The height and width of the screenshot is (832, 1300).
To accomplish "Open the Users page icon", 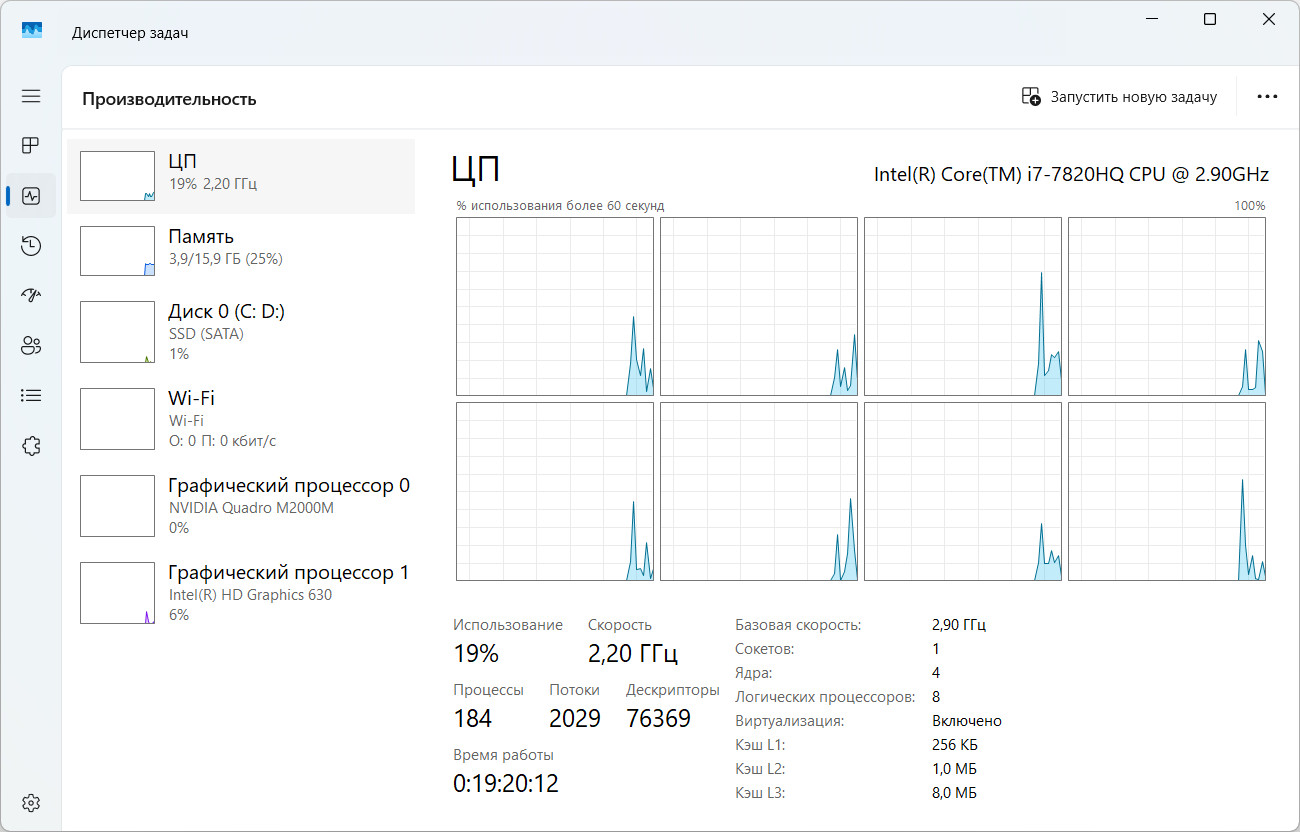I will click(x=31, y=346).
